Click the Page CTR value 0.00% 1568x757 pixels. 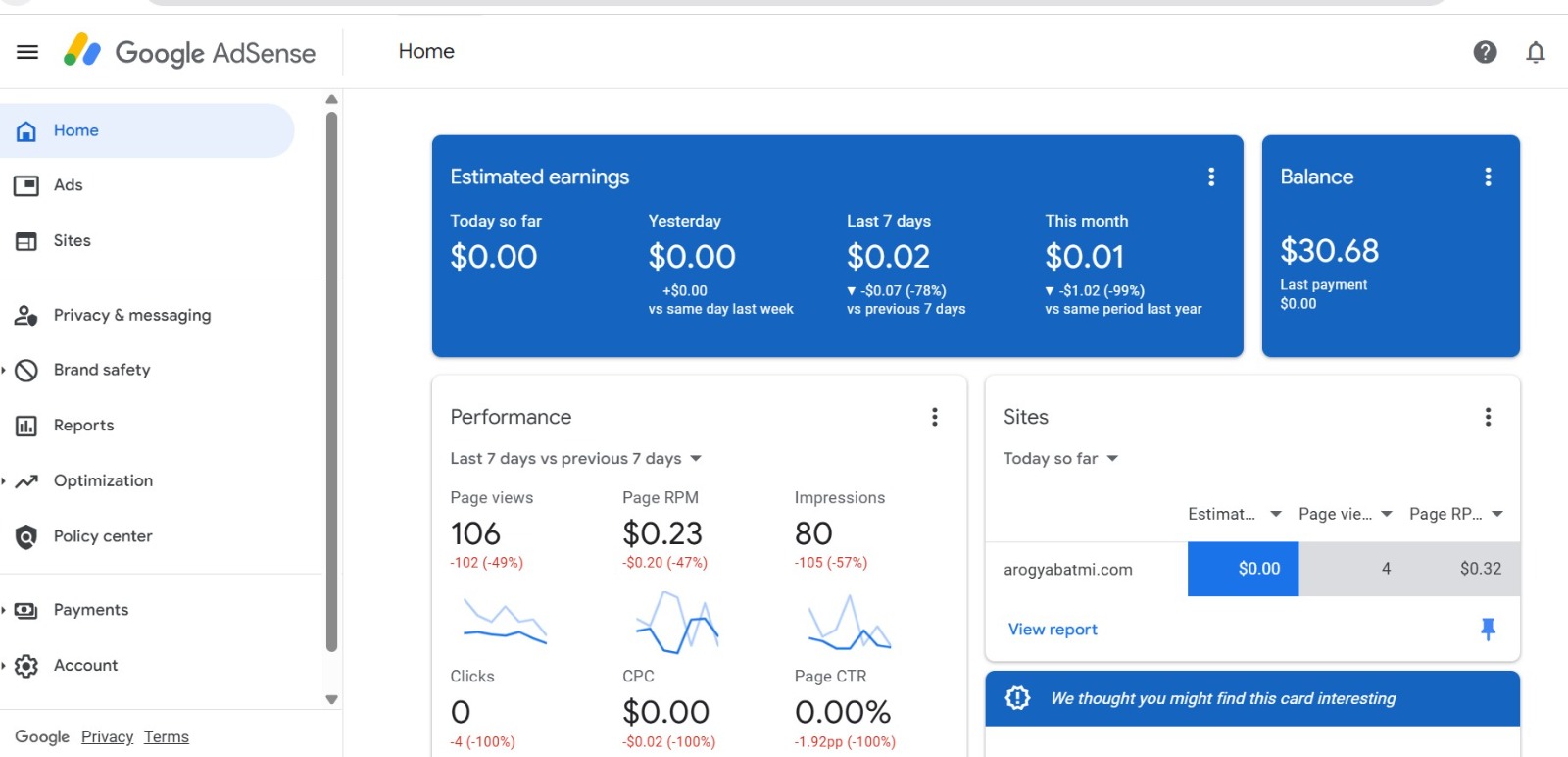pyautogui.click(x=843, y=712)
